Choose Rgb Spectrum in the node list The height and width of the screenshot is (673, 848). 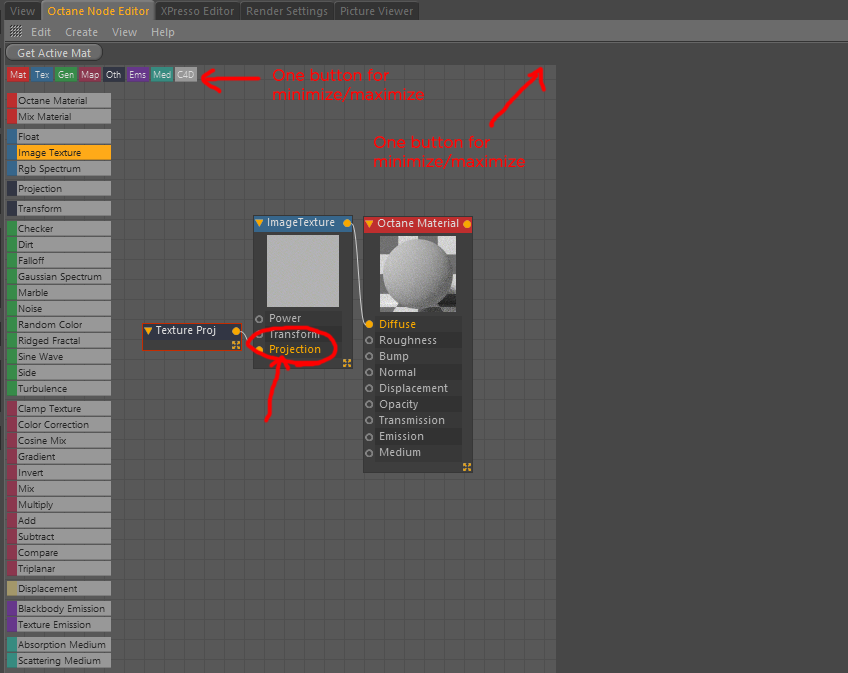[x=59, y=169]
